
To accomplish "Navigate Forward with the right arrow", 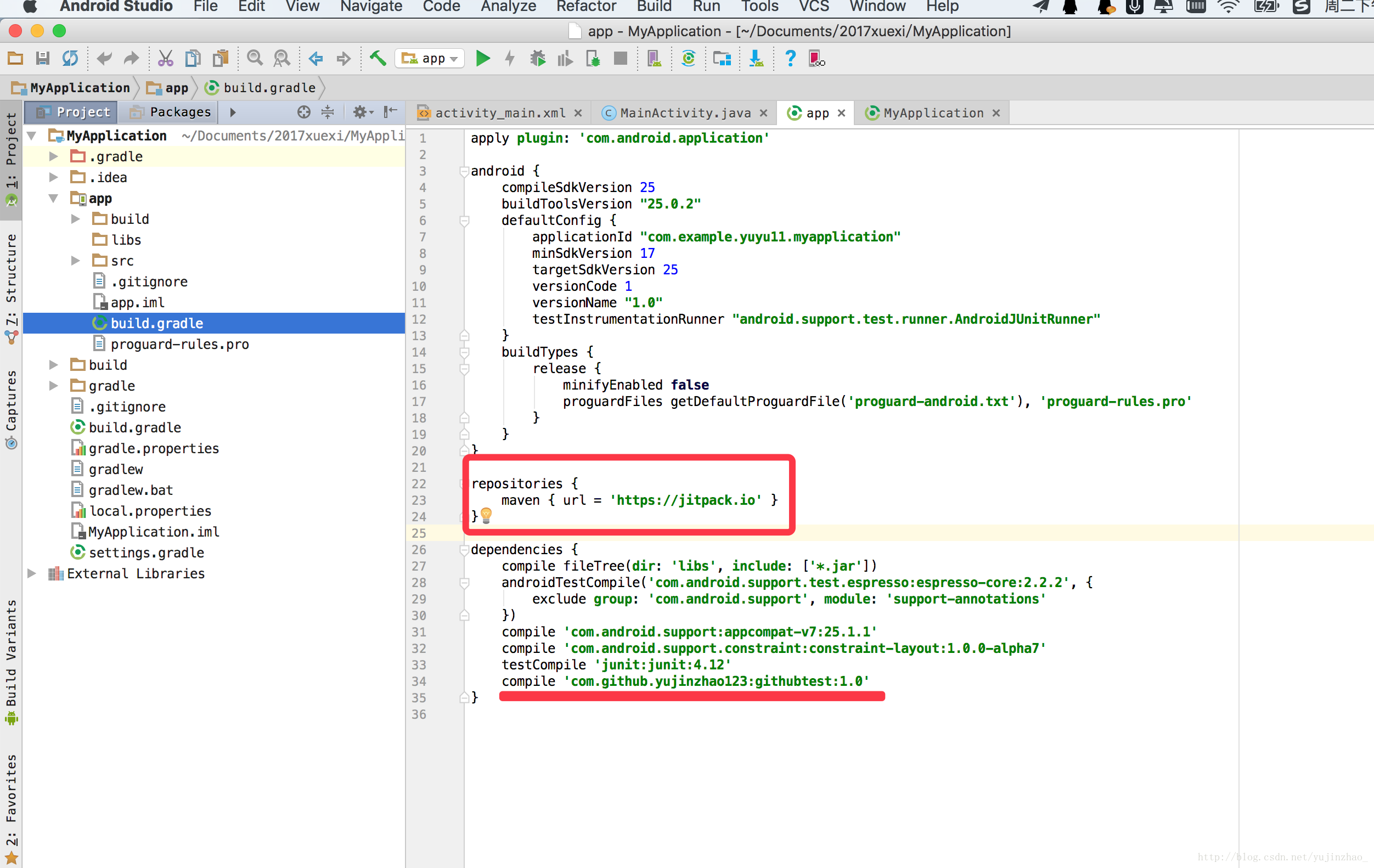I will coord(344,58).
